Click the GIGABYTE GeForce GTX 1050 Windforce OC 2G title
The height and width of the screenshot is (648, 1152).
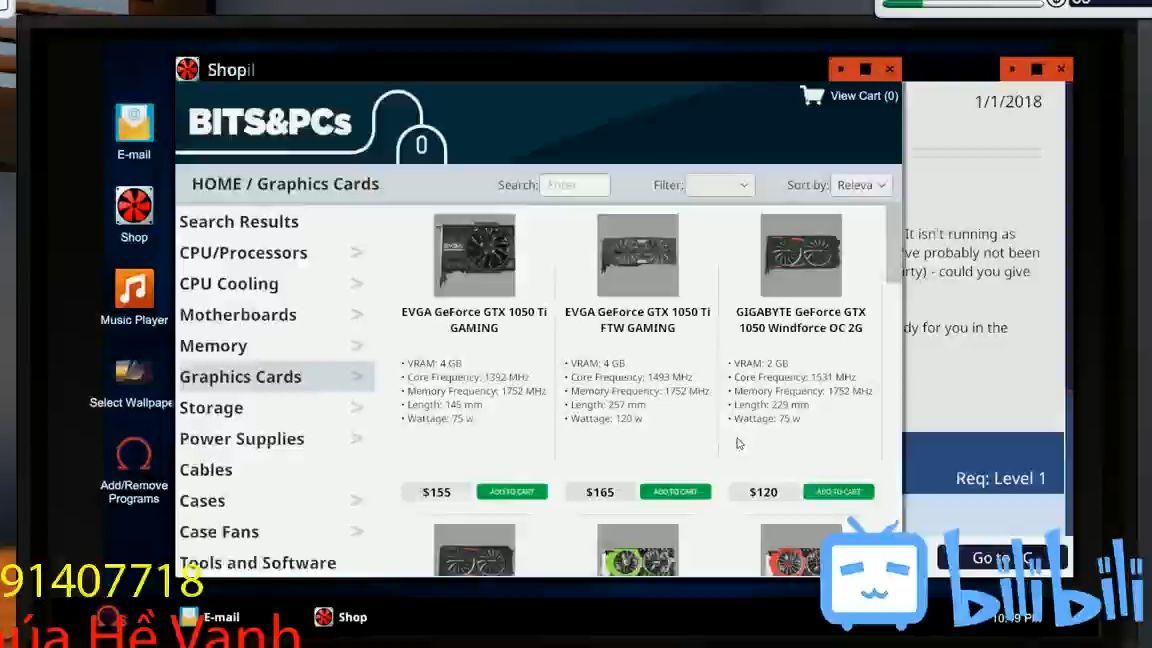(x=801, y=320)
